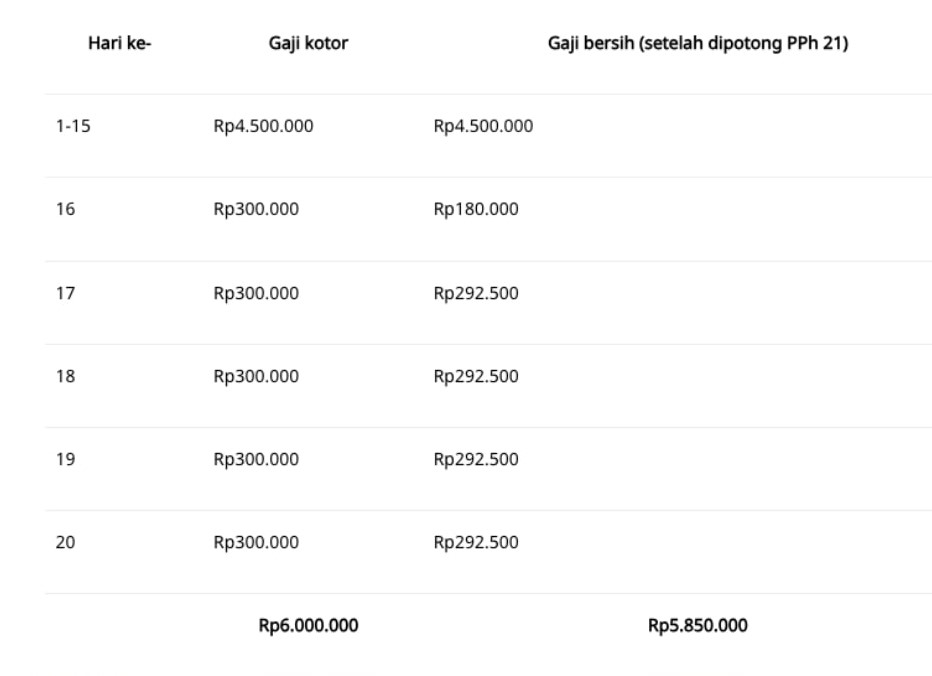Viewport: 932px width, 676px height.
Task: Select the day 20 row label
Action: [x=65, y=542]
